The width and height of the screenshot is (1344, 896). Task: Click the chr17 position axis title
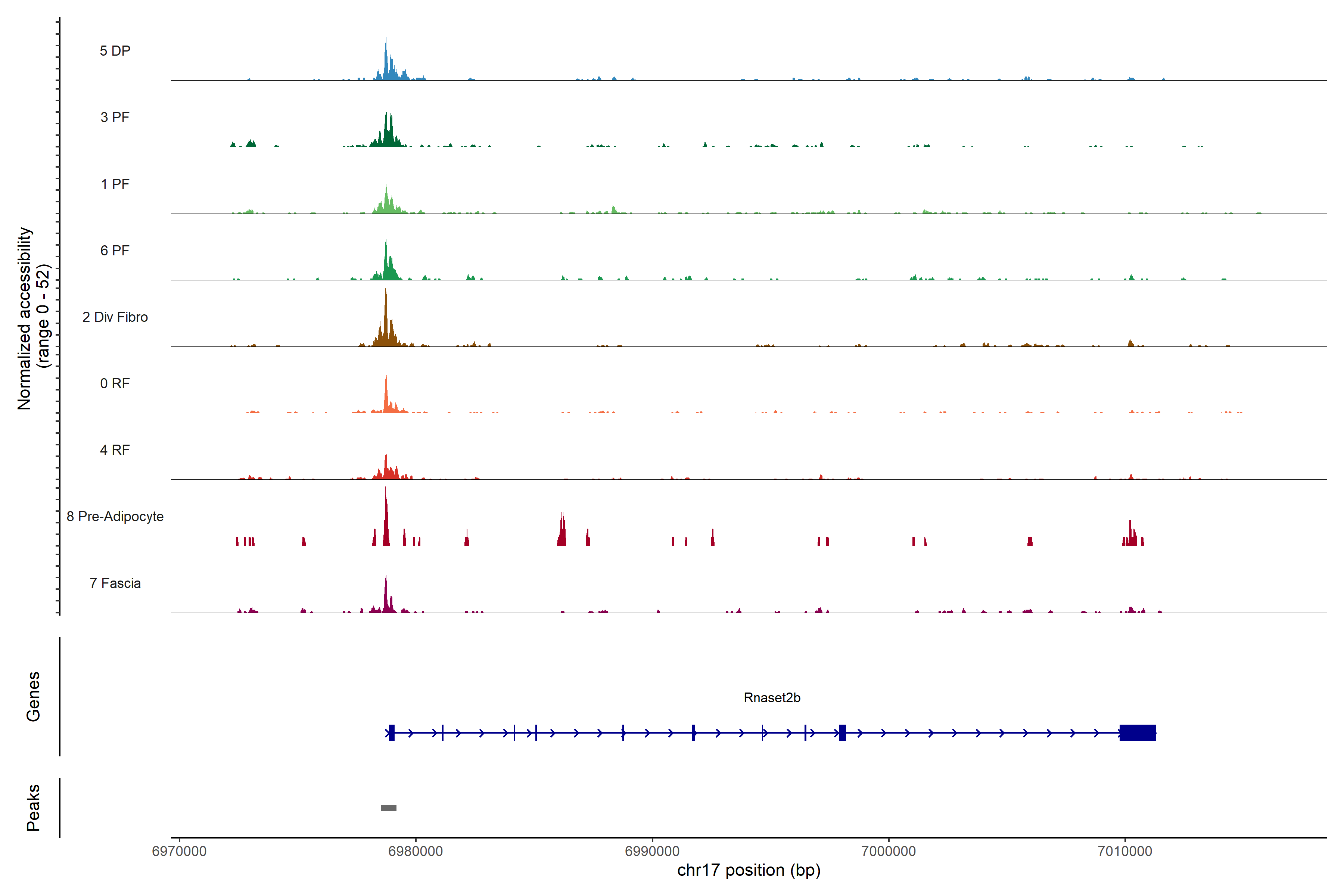click(749, 870)
